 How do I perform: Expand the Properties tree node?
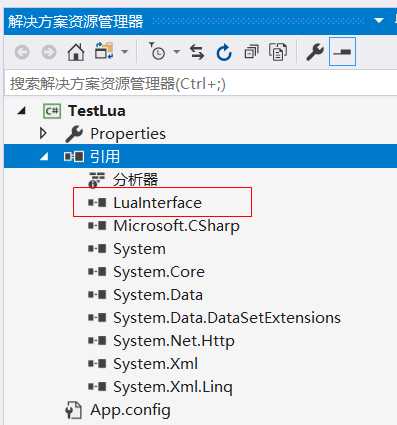click(x=43, y=134)
